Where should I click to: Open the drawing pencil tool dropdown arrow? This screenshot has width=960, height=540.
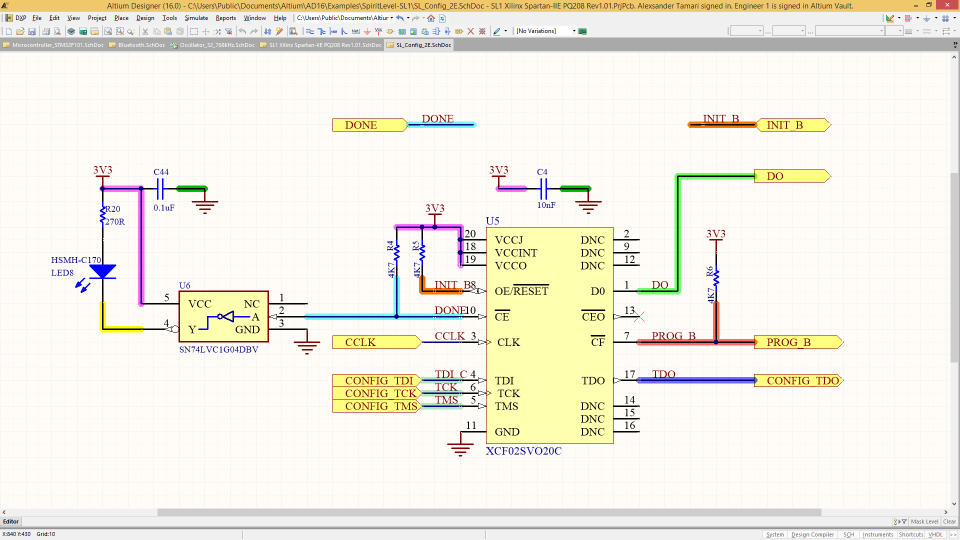[x=506, y=31]
